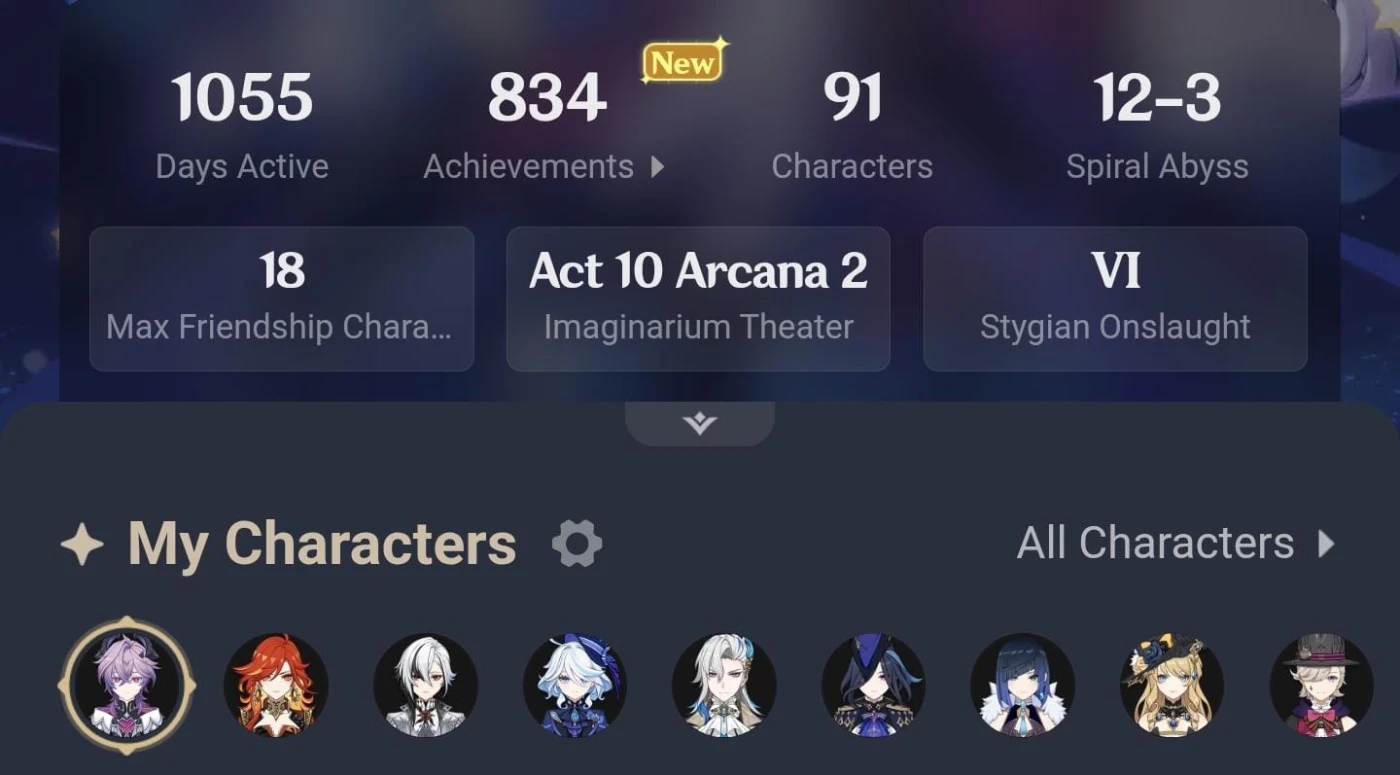View Spiral Abyss 12-3 record
1400x775 pixels.
(1157, 125)
